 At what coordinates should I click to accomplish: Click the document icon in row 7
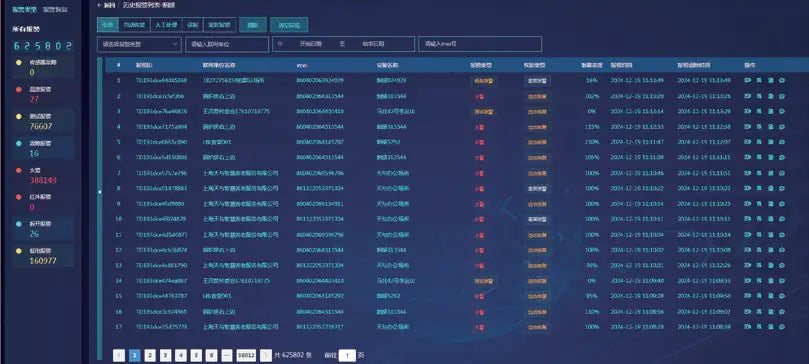point(771,173)
